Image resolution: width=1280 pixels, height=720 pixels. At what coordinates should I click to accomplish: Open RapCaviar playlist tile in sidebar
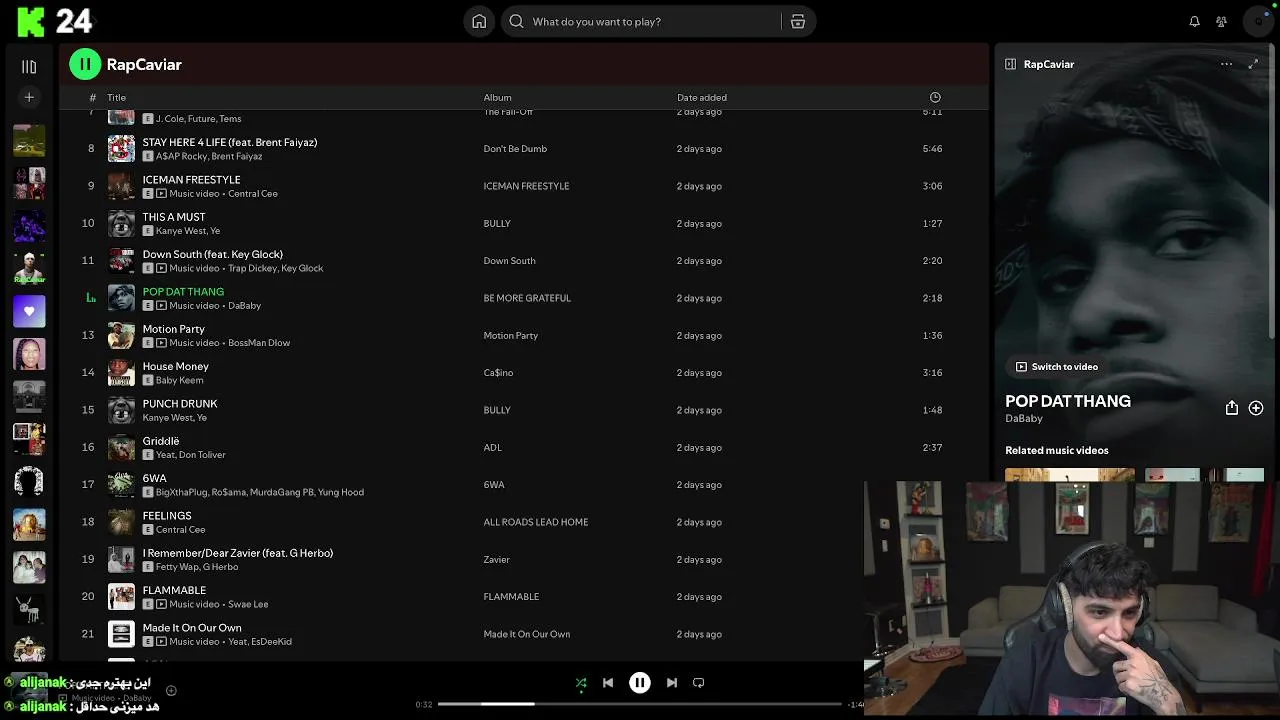click(x=29, y=268)
